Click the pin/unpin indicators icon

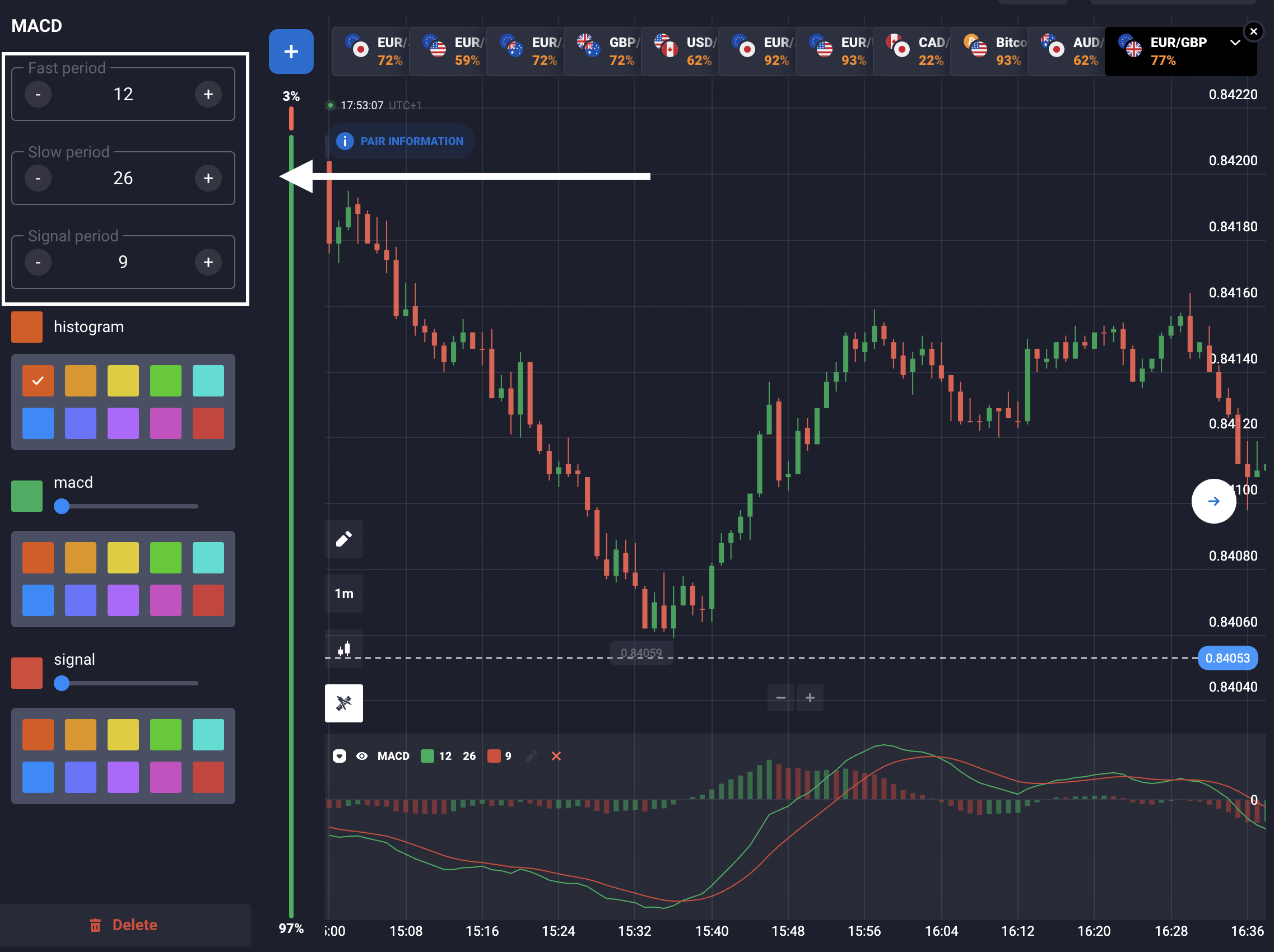[344, 703]
